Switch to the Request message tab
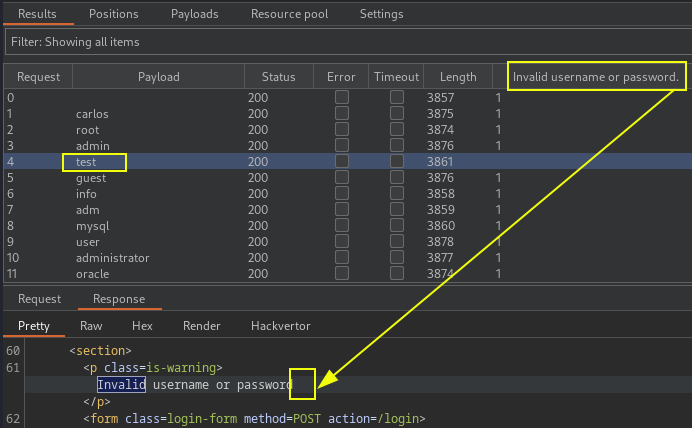Image resolution: width=692 pixels, height=428 pixels. point(39,299)
